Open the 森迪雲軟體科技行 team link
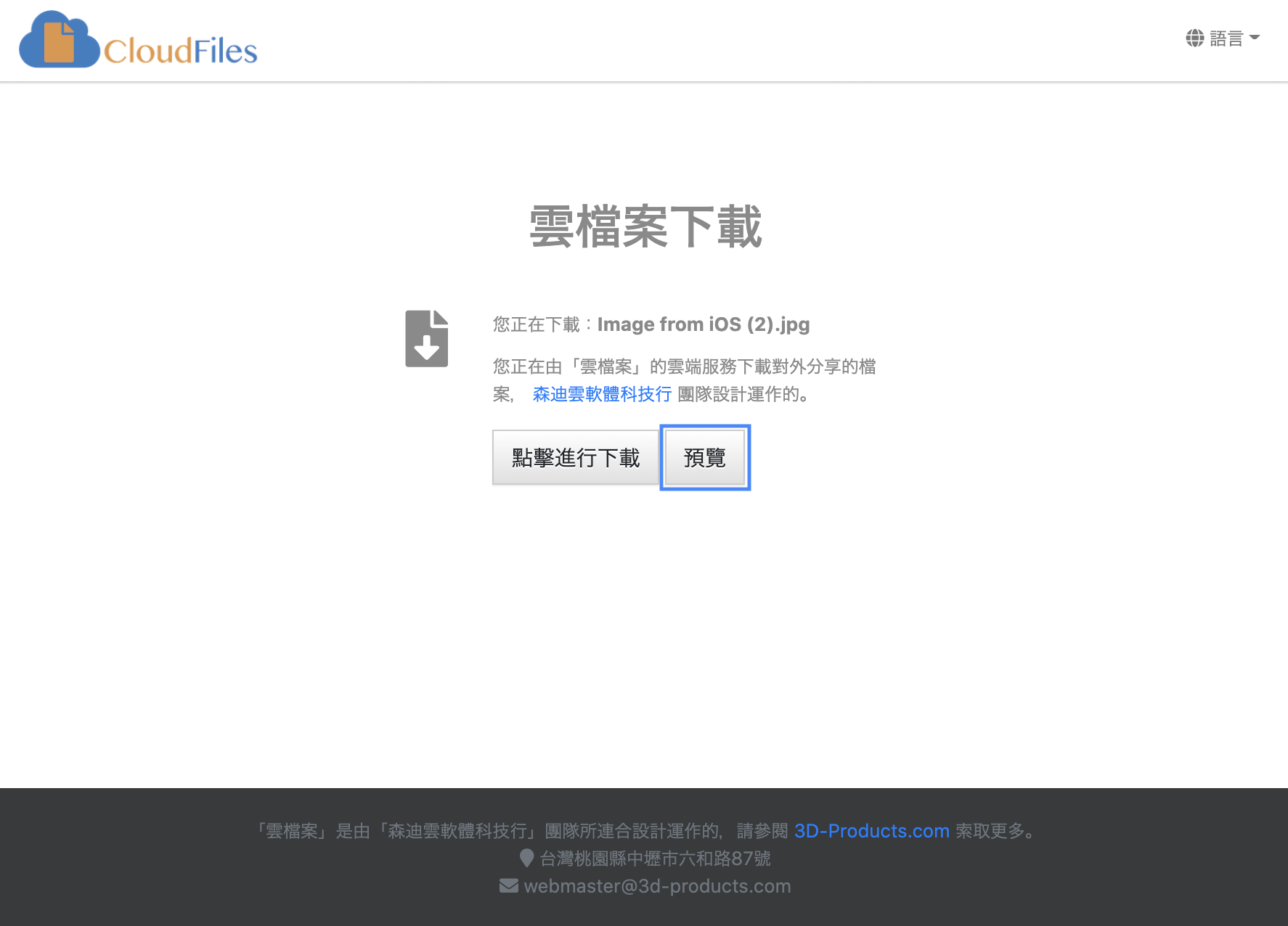Viewport: 1288px width, 926px height. coord(602,394)
